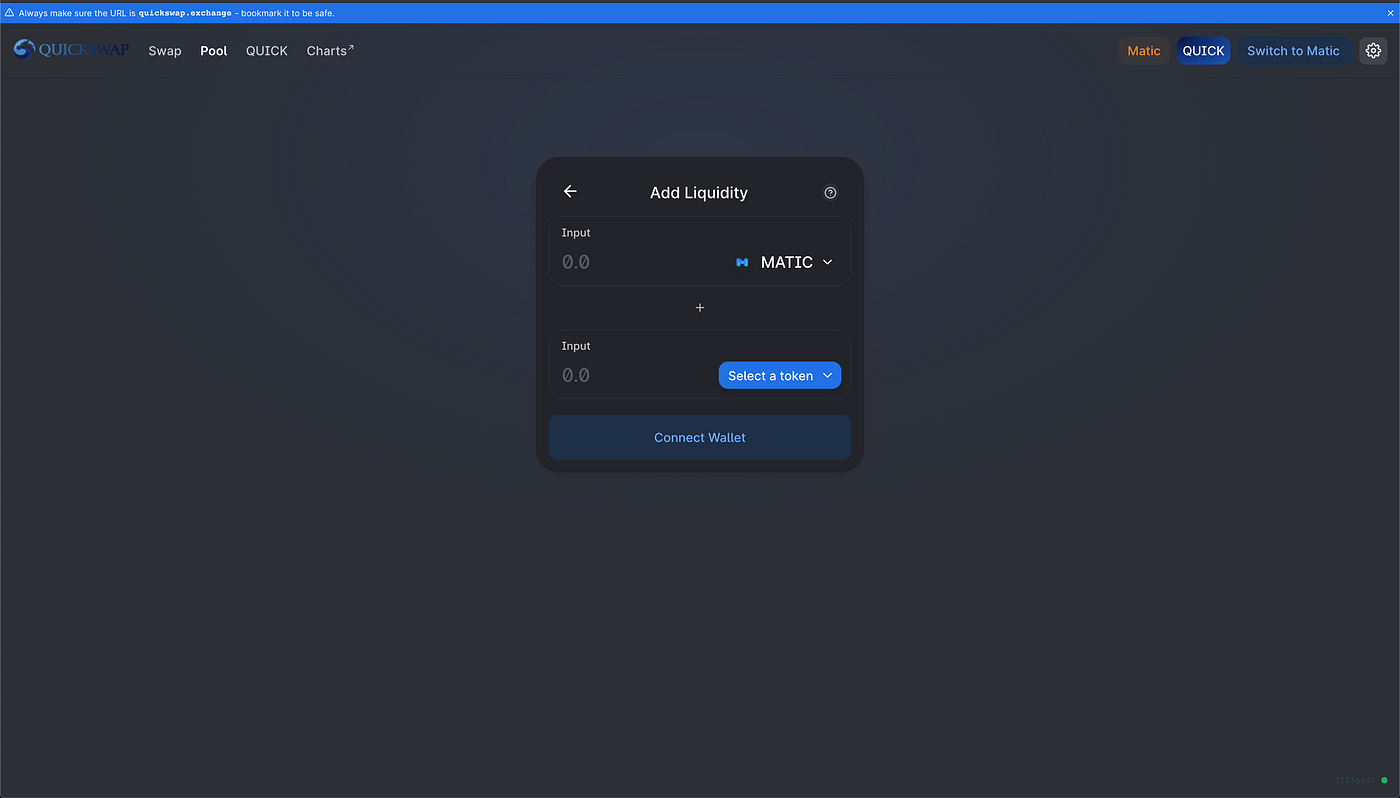Click the warning triangle icon in banner
Screen dimensions: 1400x798
pyautogui.click(x=9, y=13)
